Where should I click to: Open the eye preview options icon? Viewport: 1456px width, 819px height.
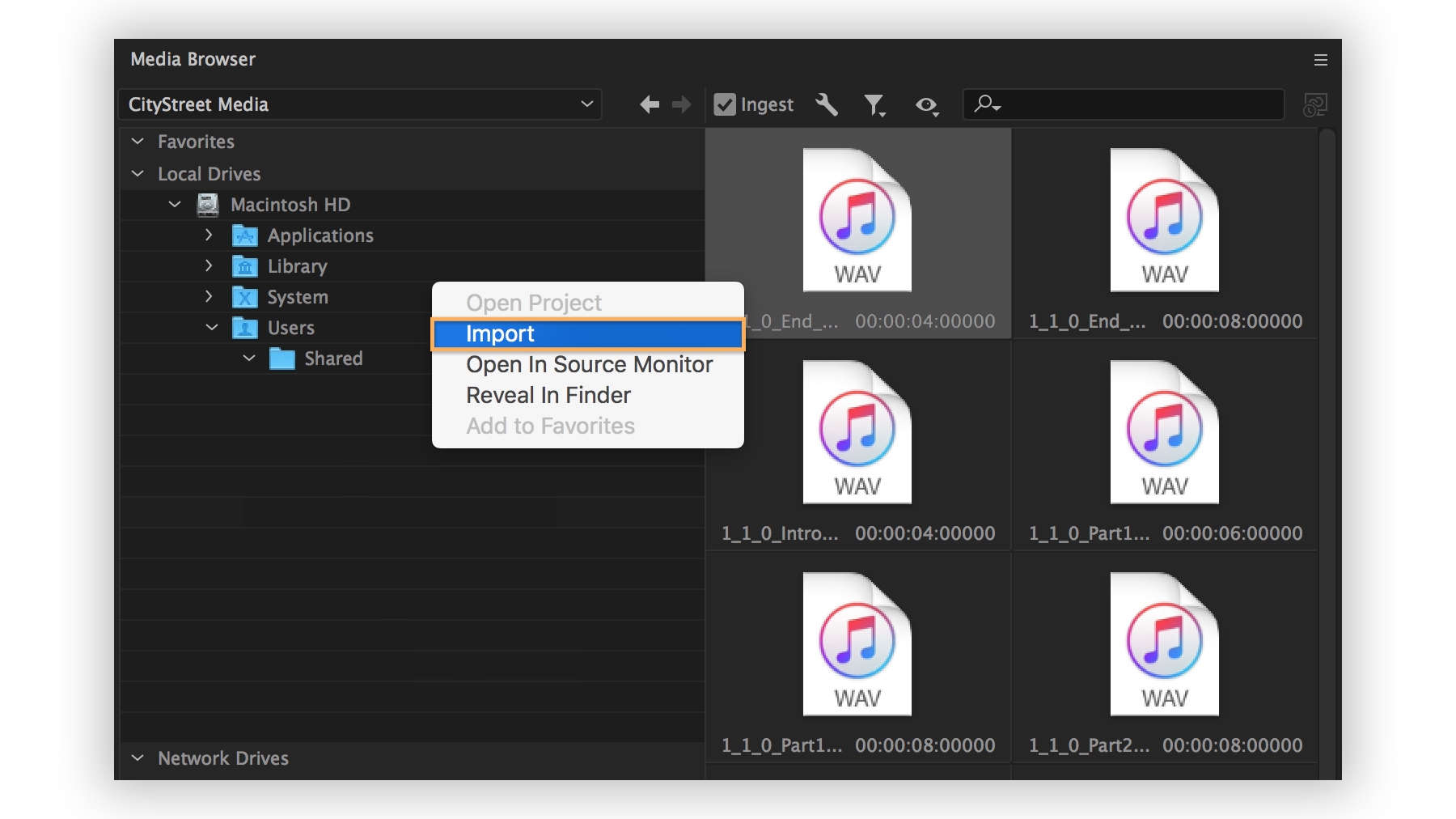tap(926, 104)
